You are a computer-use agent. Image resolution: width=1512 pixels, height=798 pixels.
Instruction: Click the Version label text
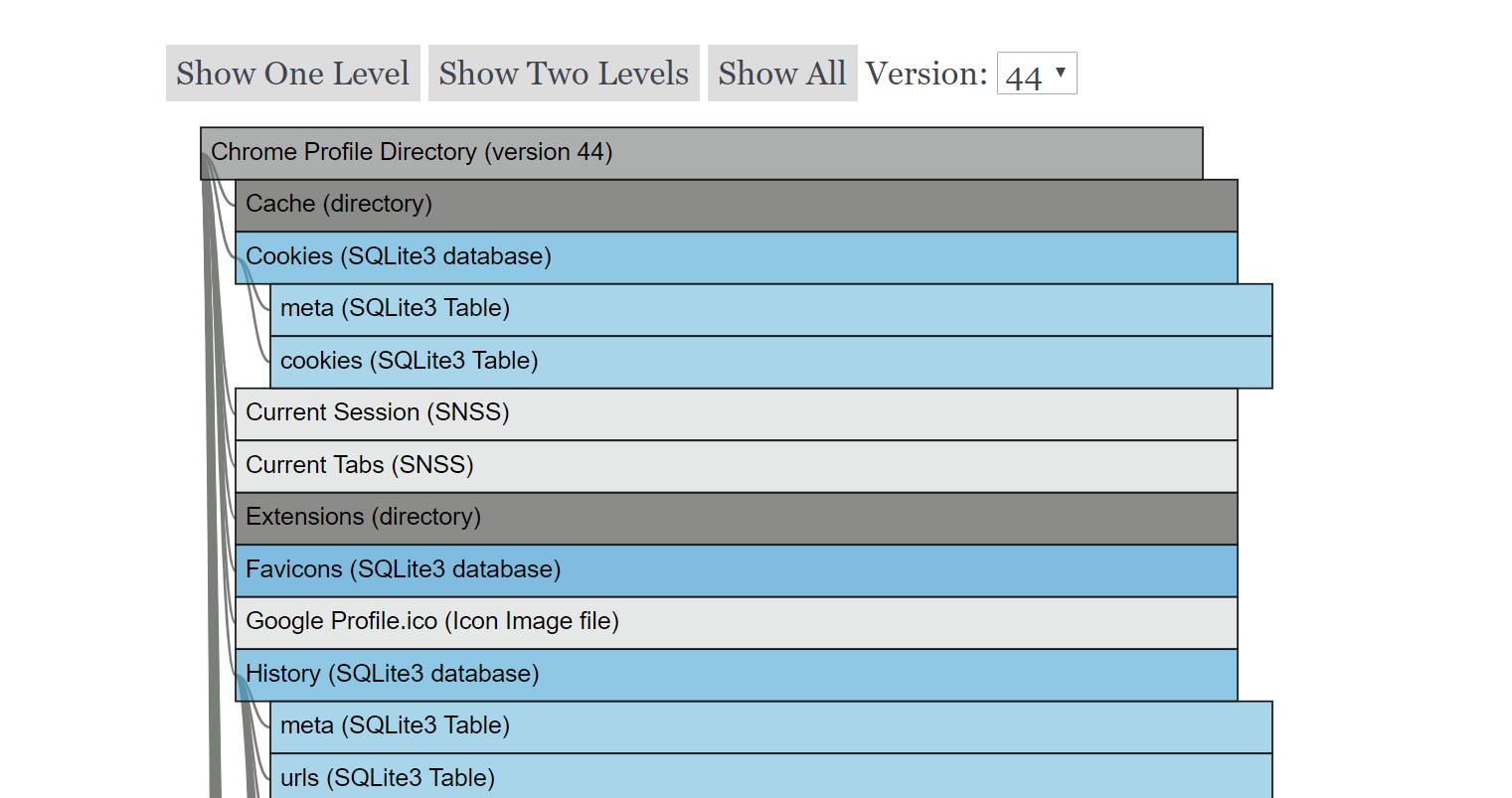pyautogui.click(x=925, y=74)
